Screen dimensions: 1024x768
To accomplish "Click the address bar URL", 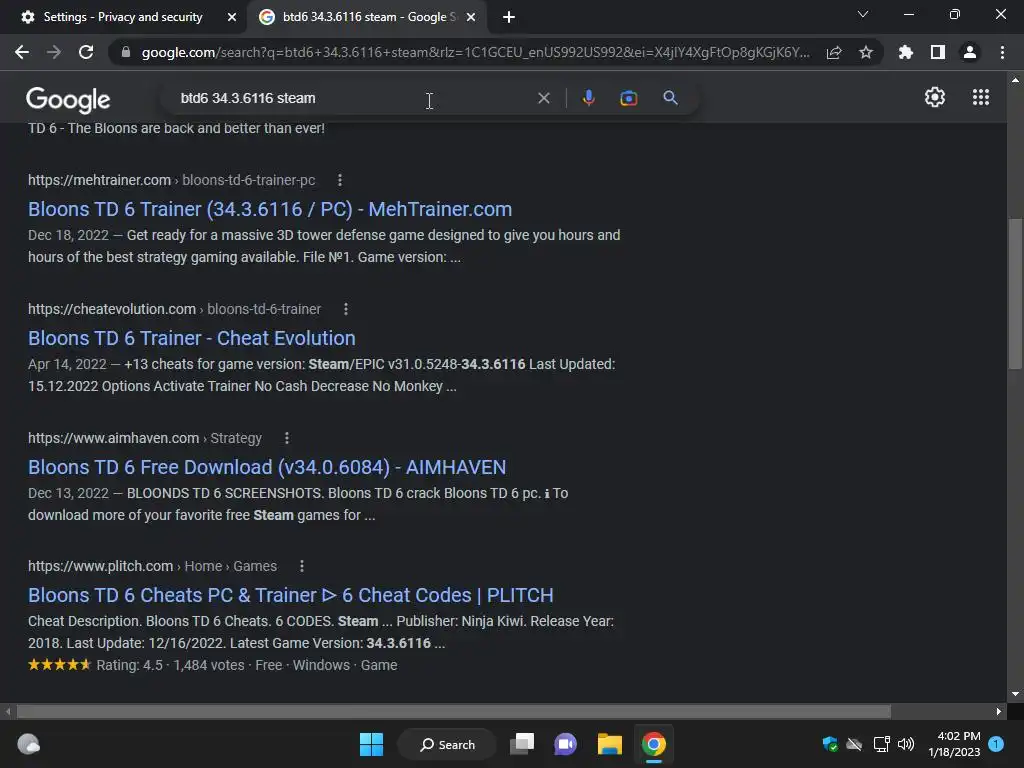I will [475, 52].
